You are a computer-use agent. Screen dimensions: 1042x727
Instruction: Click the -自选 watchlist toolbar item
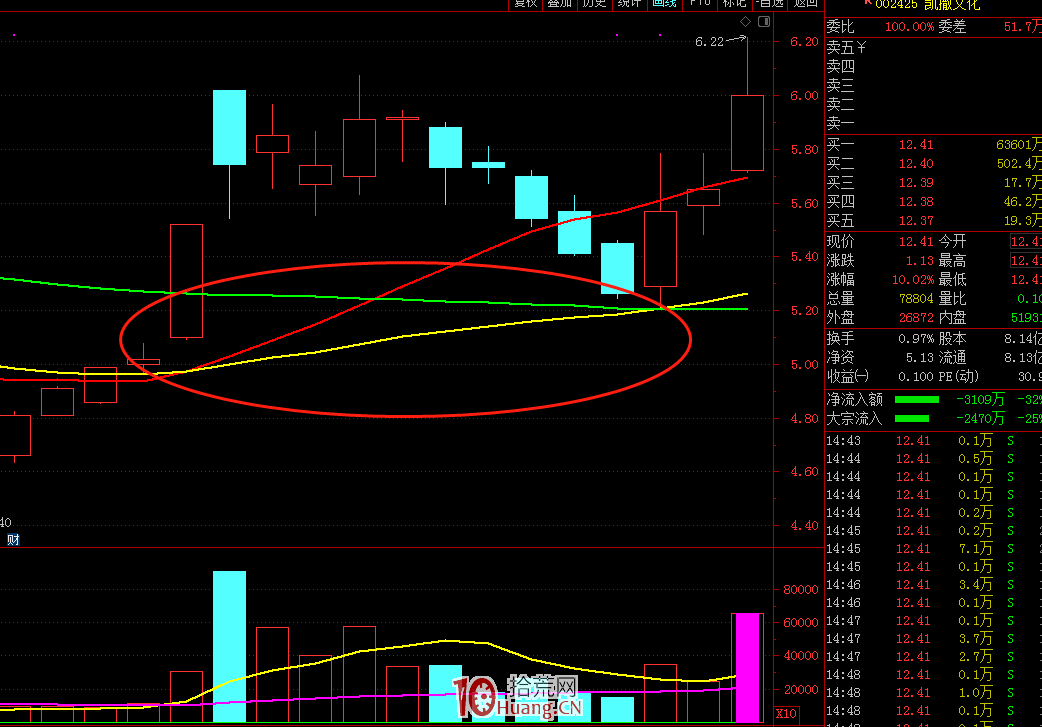point(770,4)
